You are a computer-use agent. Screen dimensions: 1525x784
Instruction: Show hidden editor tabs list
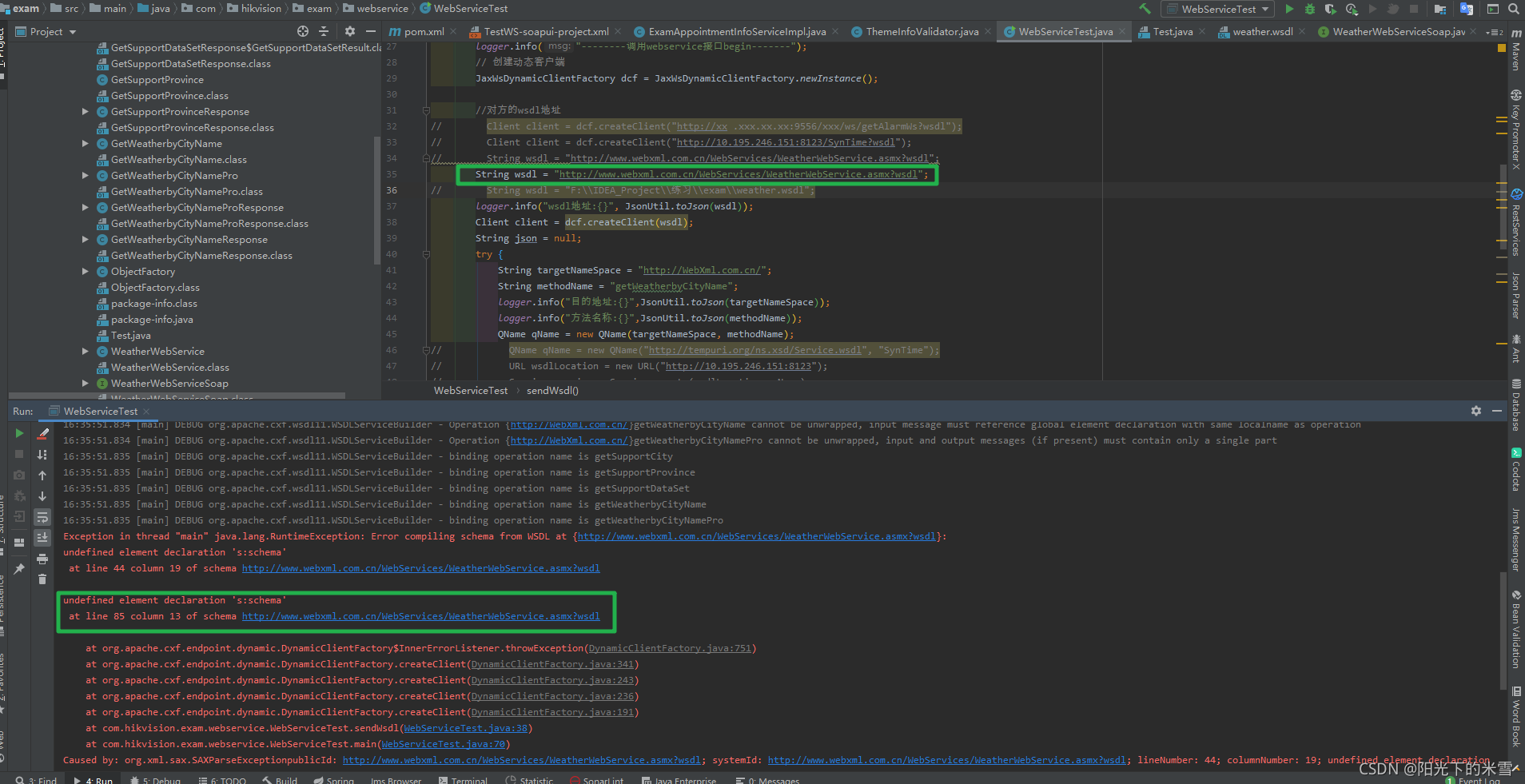click(1494, 32)
